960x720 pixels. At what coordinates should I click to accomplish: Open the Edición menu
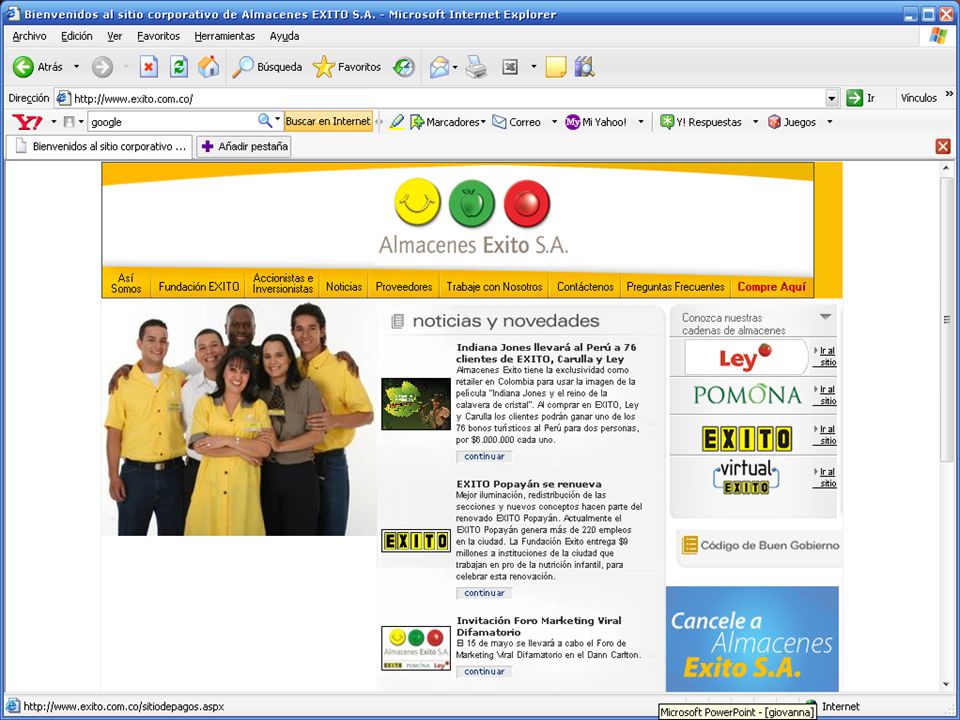[x=77, y=36]
